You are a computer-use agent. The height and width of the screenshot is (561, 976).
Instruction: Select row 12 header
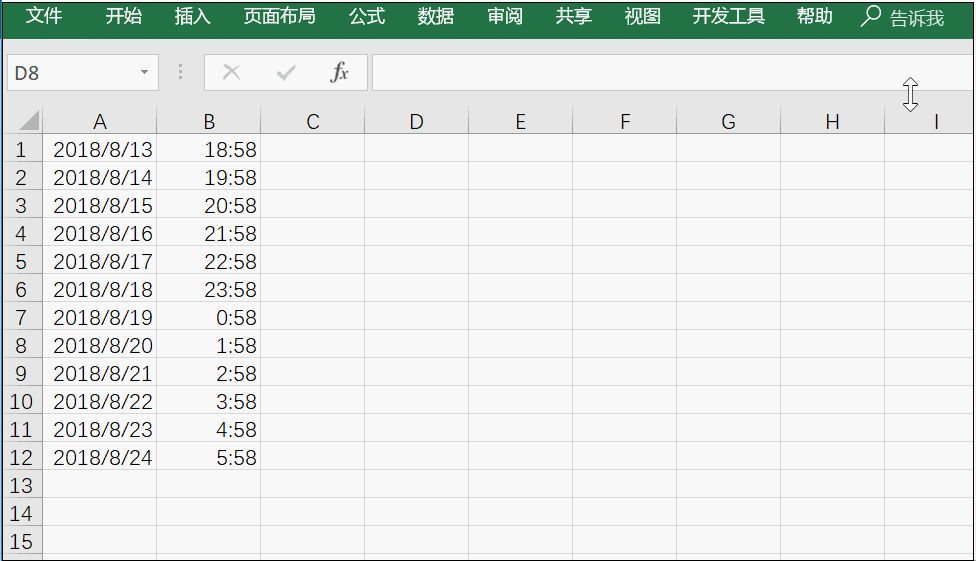pos(21,457)
